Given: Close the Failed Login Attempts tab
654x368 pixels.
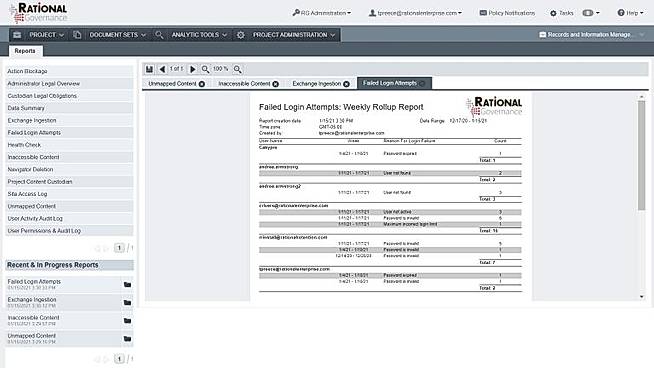Looking at the screenshot, I should (422, 83).
